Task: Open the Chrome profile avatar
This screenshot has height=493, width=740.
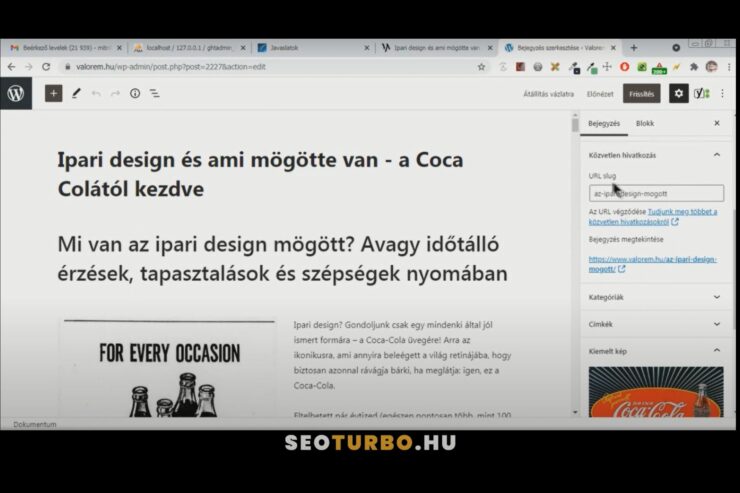Action: pos(712,67)
